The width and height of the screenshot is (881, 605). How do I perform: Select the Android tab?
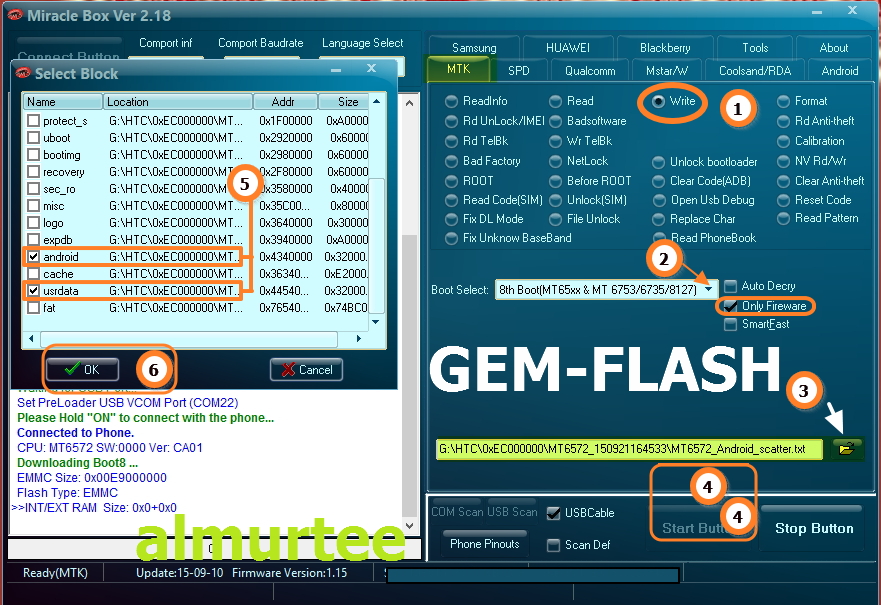click(839, 71)
